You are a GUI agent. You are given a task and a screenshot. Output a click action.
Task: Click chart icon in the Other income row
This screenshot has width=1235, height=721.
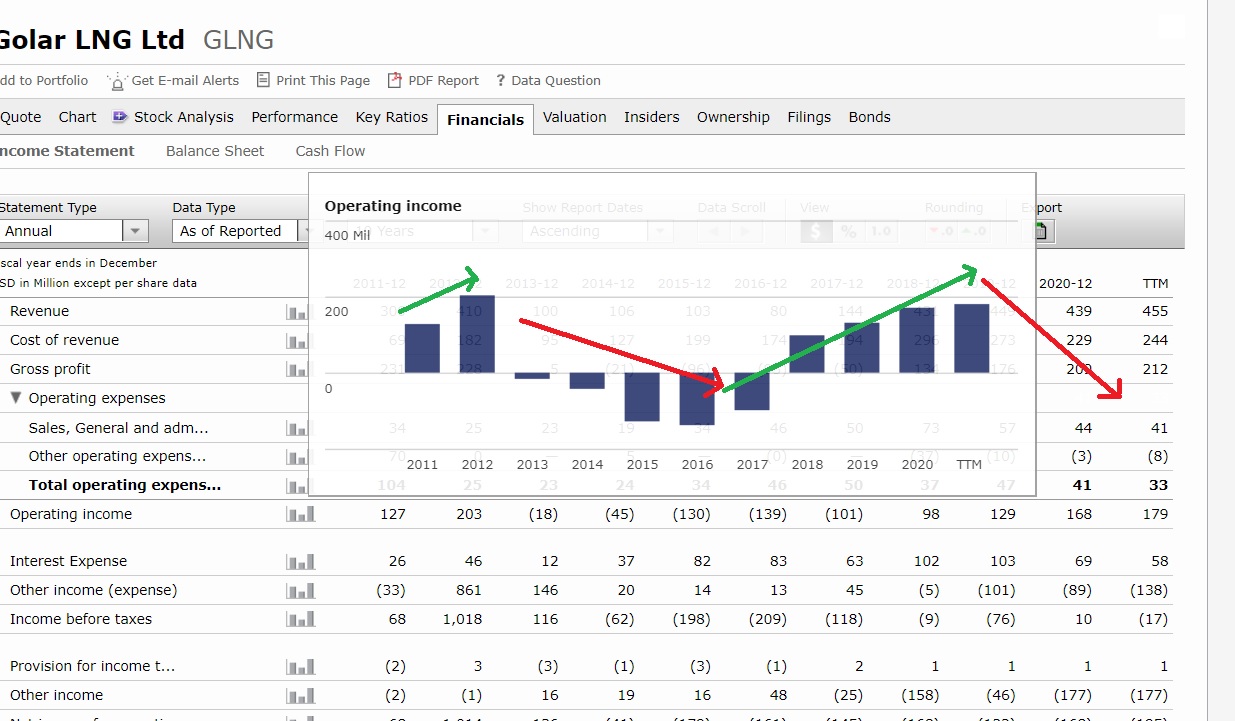point(300,696)
